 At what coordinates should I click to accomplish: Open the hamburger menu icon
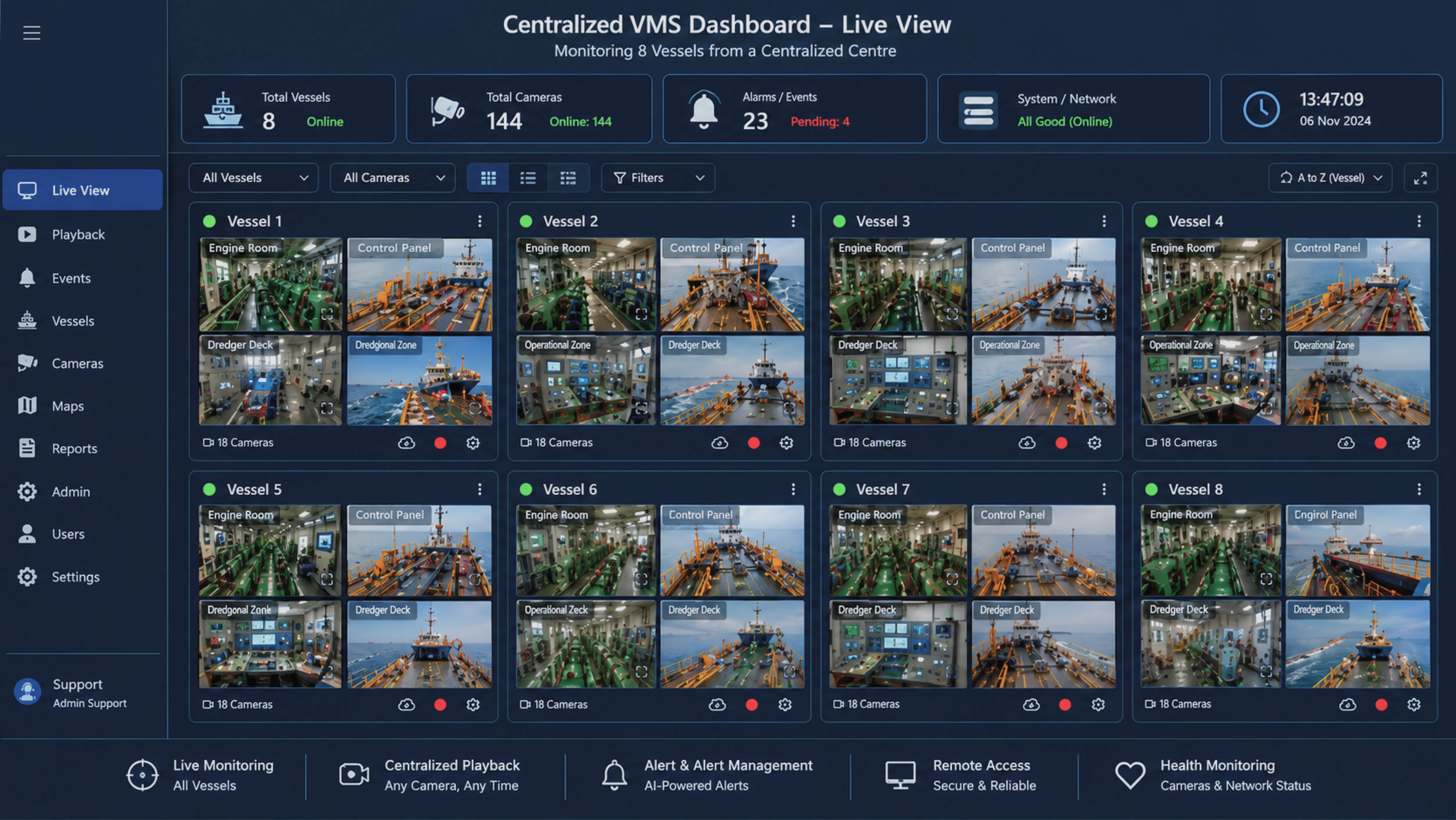(x=32, y=33)
